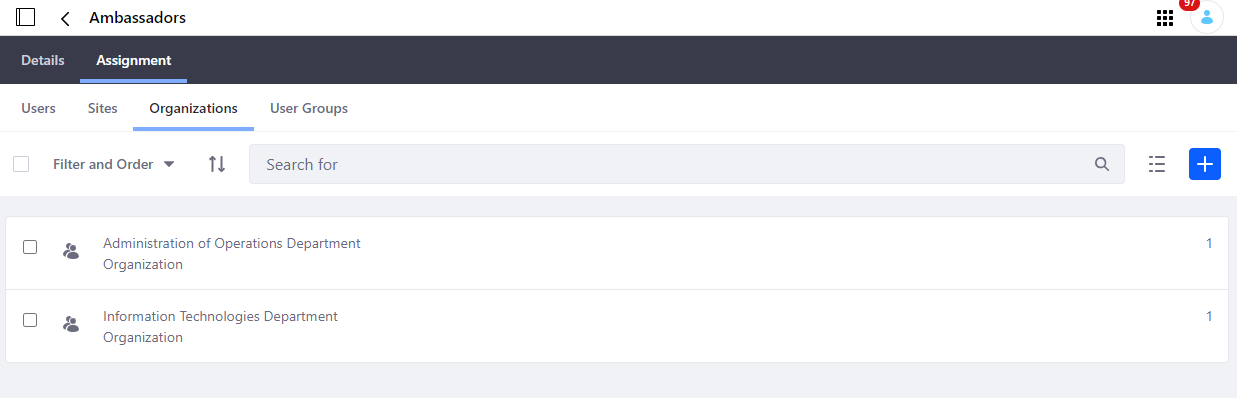Toggle the product menu sidebar icon
1237x398 pixels.
point(26,18)
